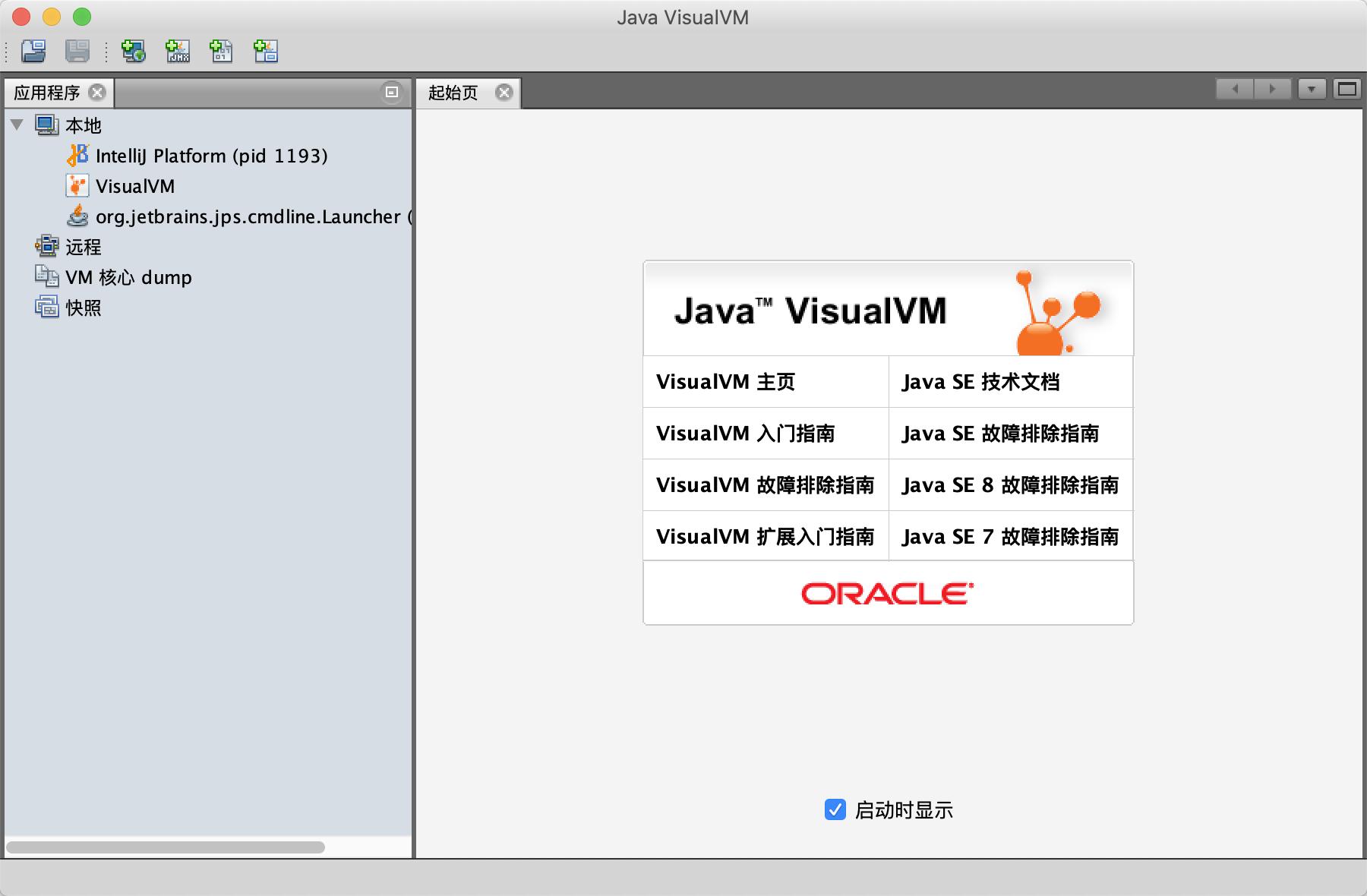Click the Load file toolbar icon

coord(33,51)
